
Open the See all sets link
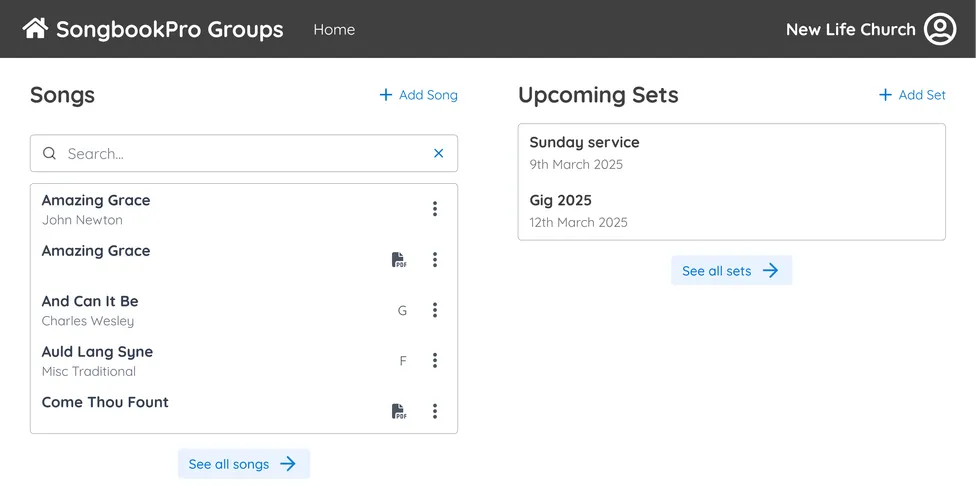point(731,271)
